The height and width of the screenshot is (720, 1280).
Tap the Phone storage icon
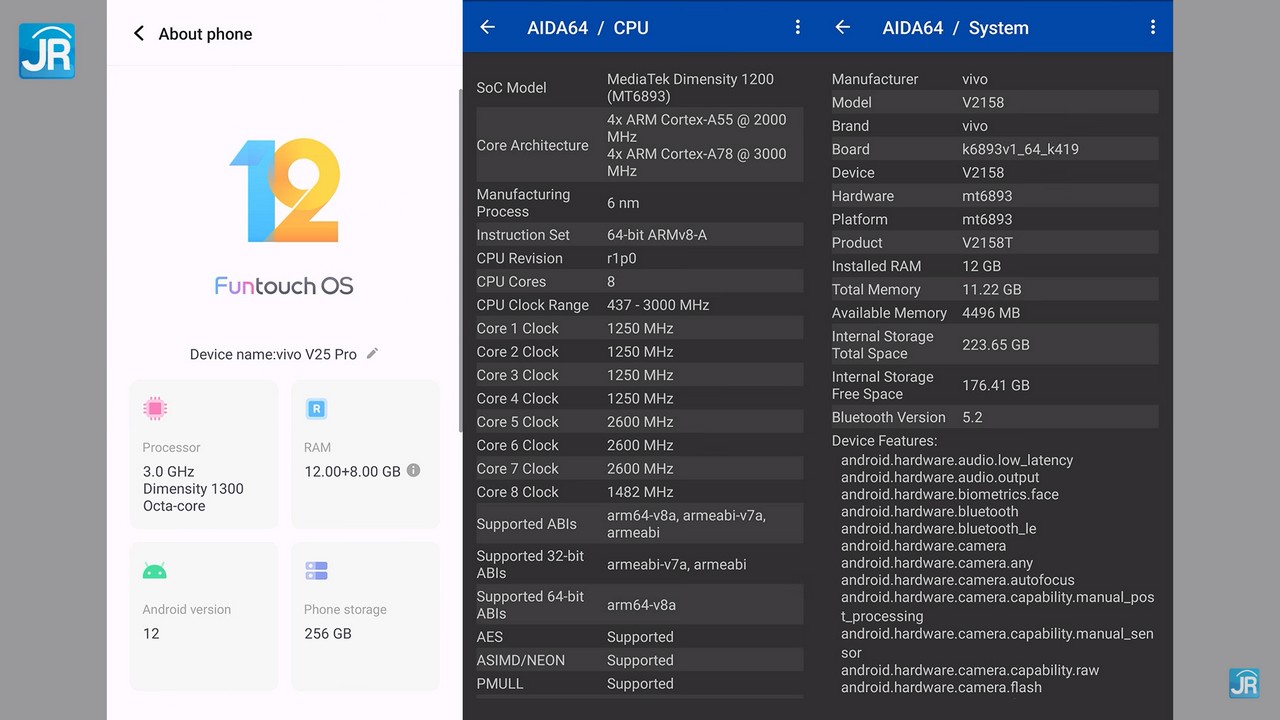(316, 571)
